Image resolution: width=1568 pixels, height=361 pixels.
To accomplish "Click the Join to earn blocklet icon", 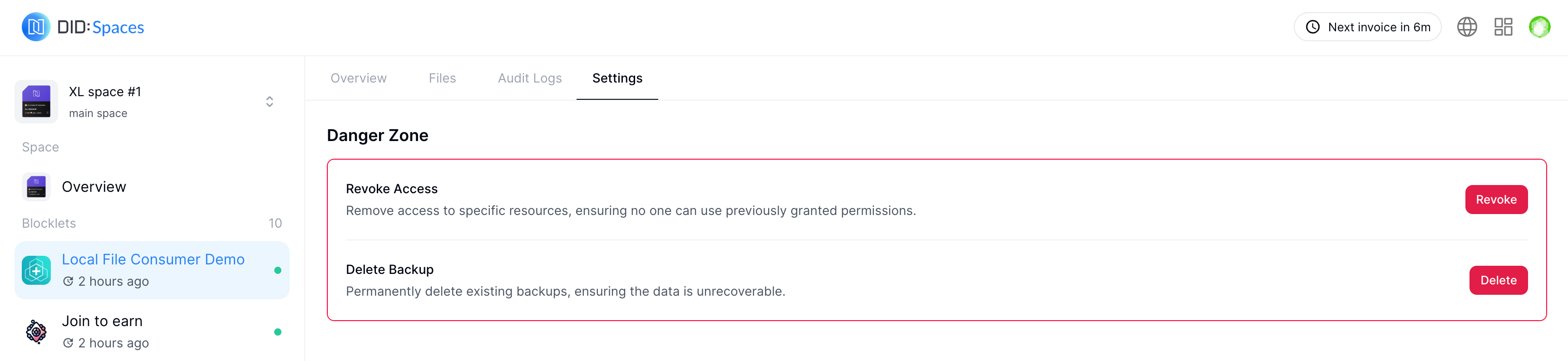I will pyautogui.click(x=36, y=332).
